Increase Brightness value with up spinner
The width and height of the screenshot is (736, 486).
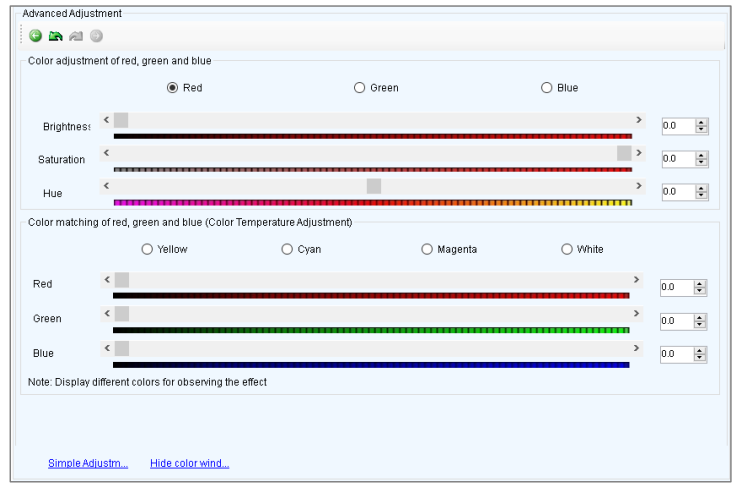701,123
